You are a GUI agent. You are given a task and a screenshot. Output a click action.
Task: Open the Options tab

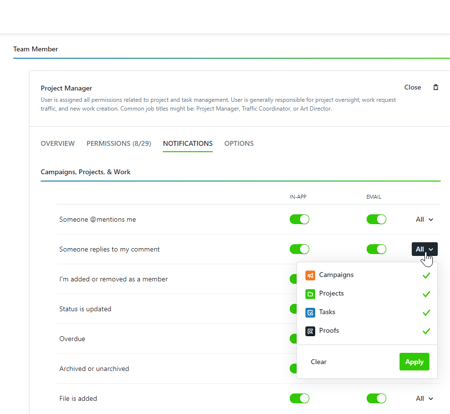[239, 143]
